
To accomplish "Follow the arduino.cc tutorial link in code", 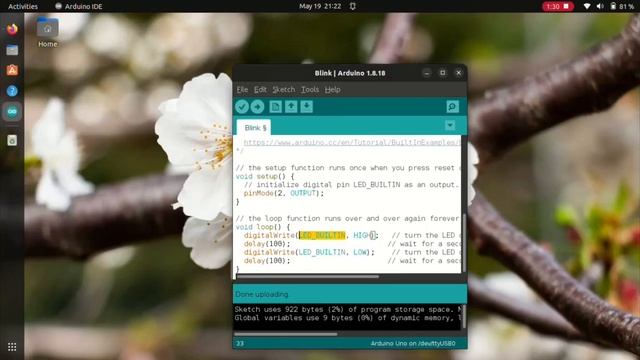I will 352,142.
